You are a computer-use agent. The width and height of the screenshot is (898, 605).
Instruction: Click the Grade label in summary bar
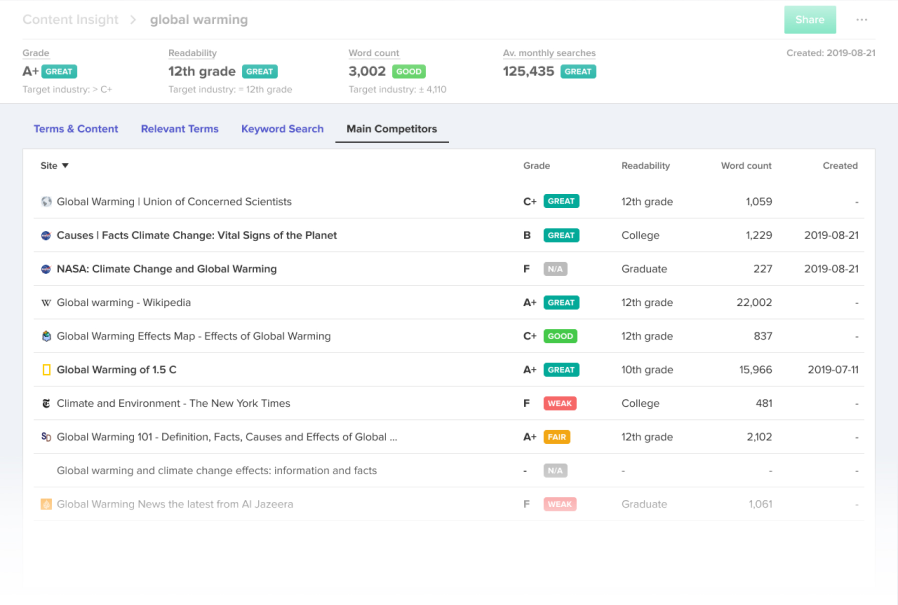36,53
